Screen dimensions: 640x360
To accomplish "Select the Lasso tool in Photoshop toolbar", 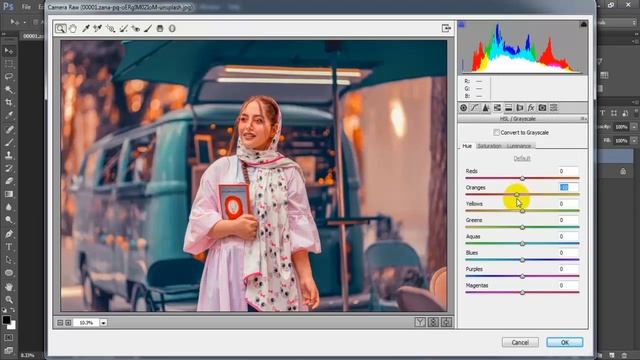I will point(9,77).
